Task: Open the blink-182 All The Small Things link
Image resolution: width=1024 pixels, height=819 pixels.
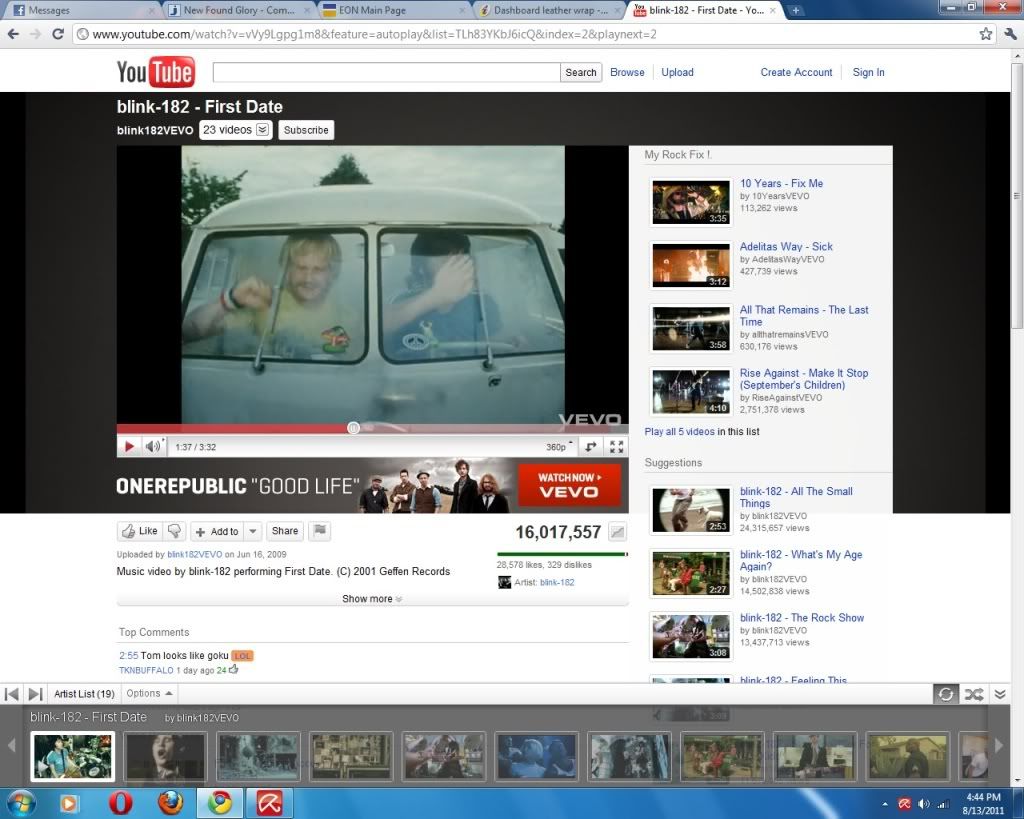Action: click(x=795, y=497)
